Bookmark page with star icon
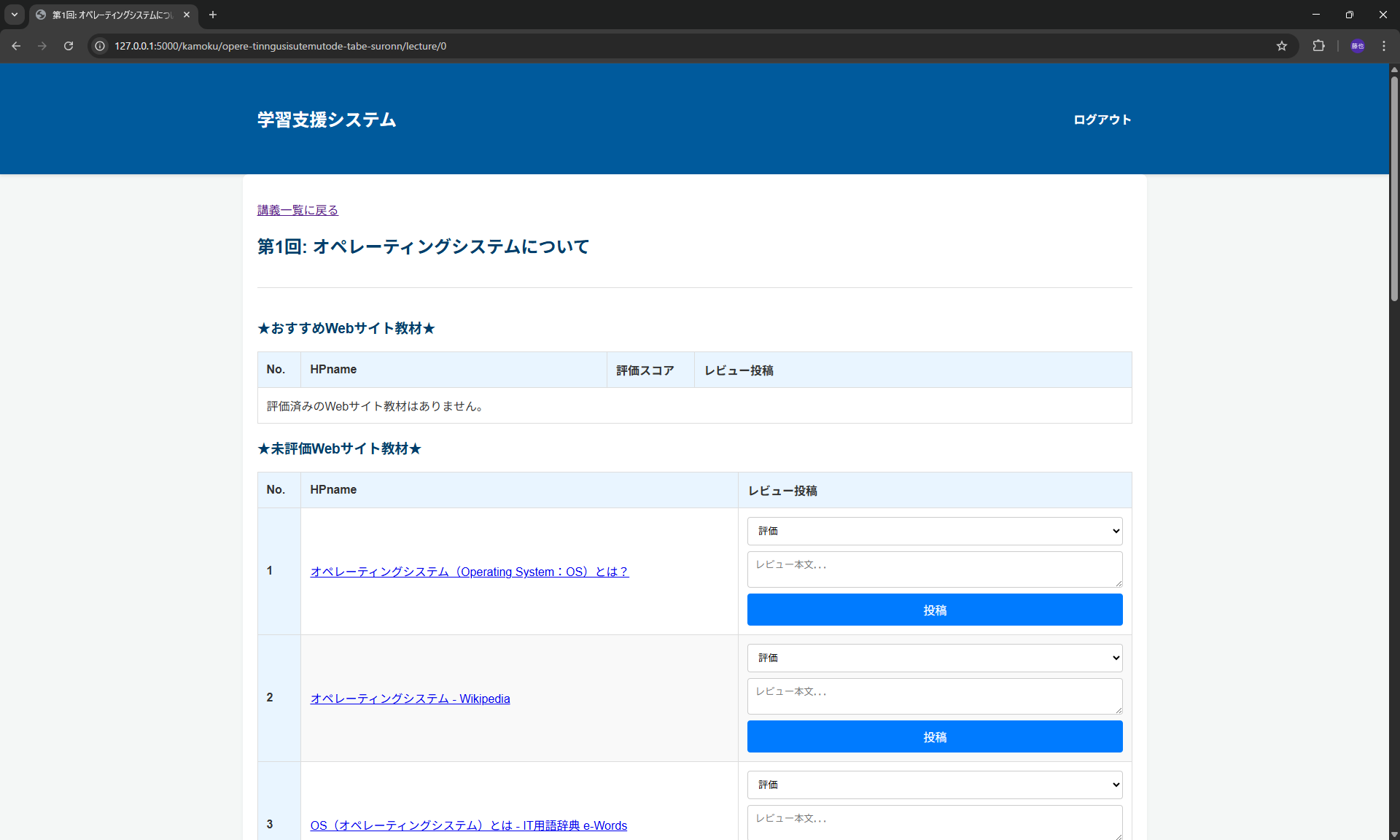 (x=1282, y=46)
